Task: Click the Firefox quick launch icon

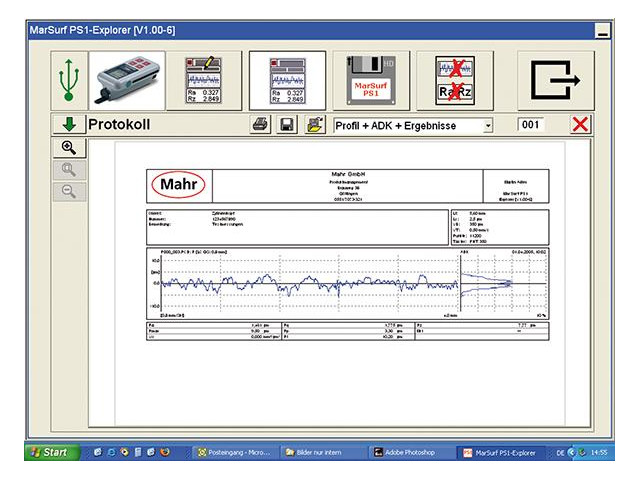Action: pyautogui.click(x=165, y=452)
